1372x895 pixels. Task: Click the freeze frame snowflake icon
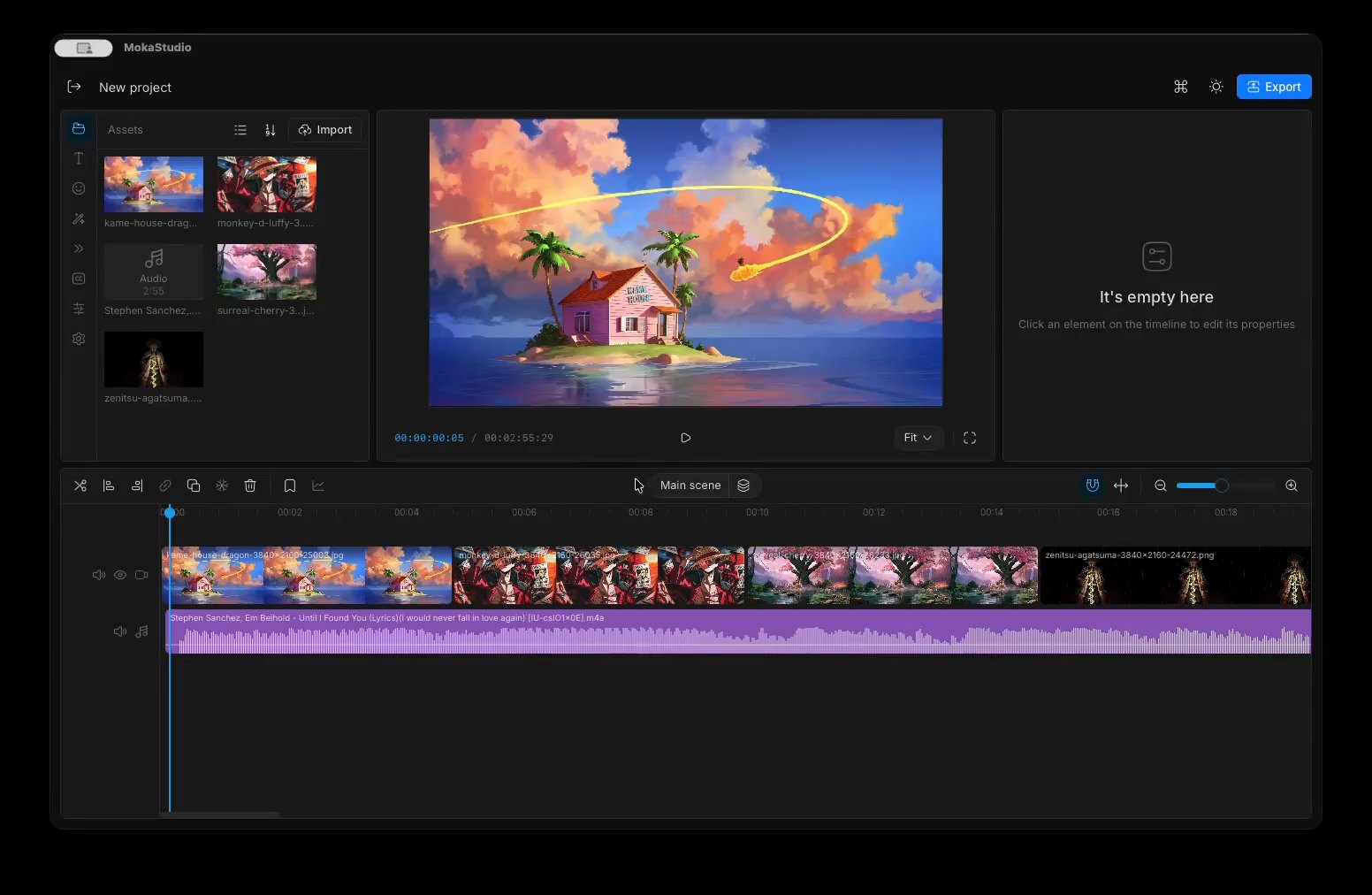tap(222, 486)
